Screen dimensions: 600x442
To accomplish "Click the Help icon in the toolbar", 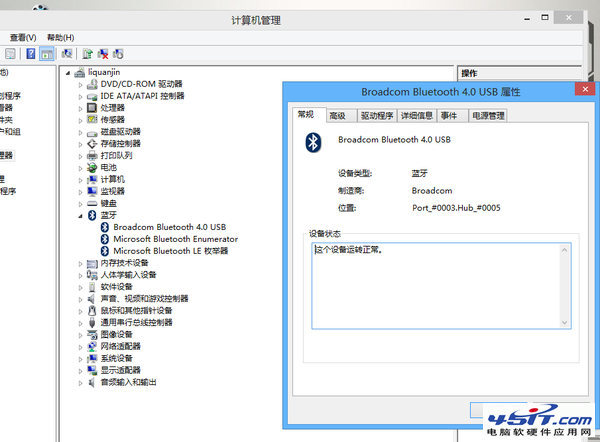I will click(x=31, y=54).
